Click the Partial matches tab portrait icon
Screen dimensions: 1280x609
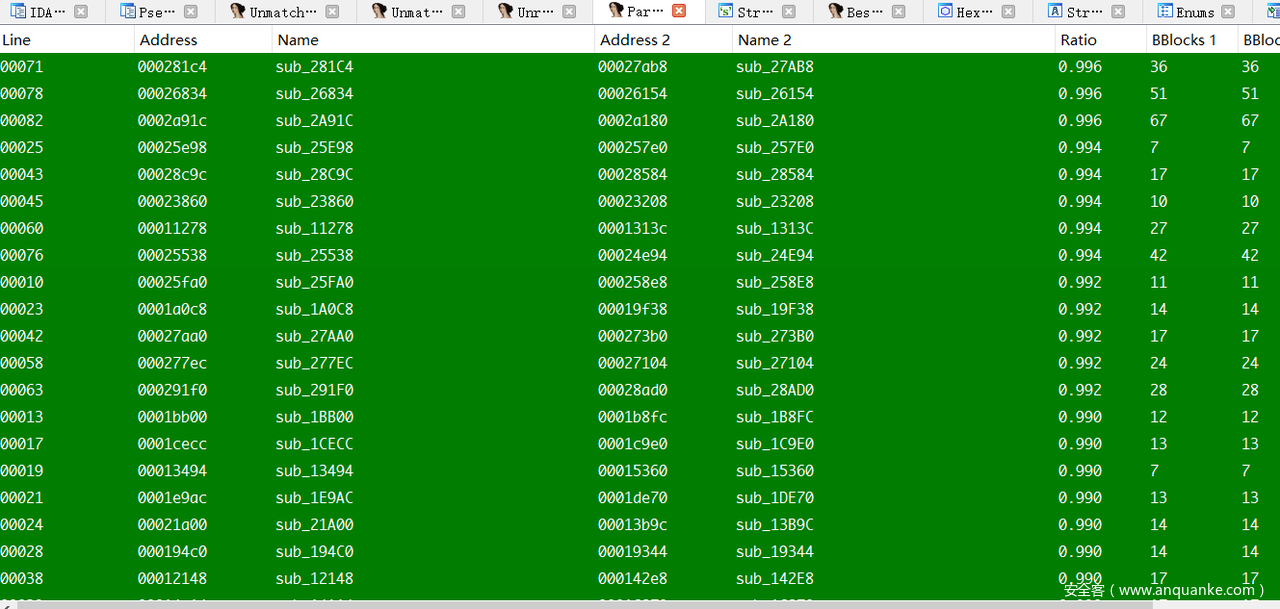pos(616,12)
